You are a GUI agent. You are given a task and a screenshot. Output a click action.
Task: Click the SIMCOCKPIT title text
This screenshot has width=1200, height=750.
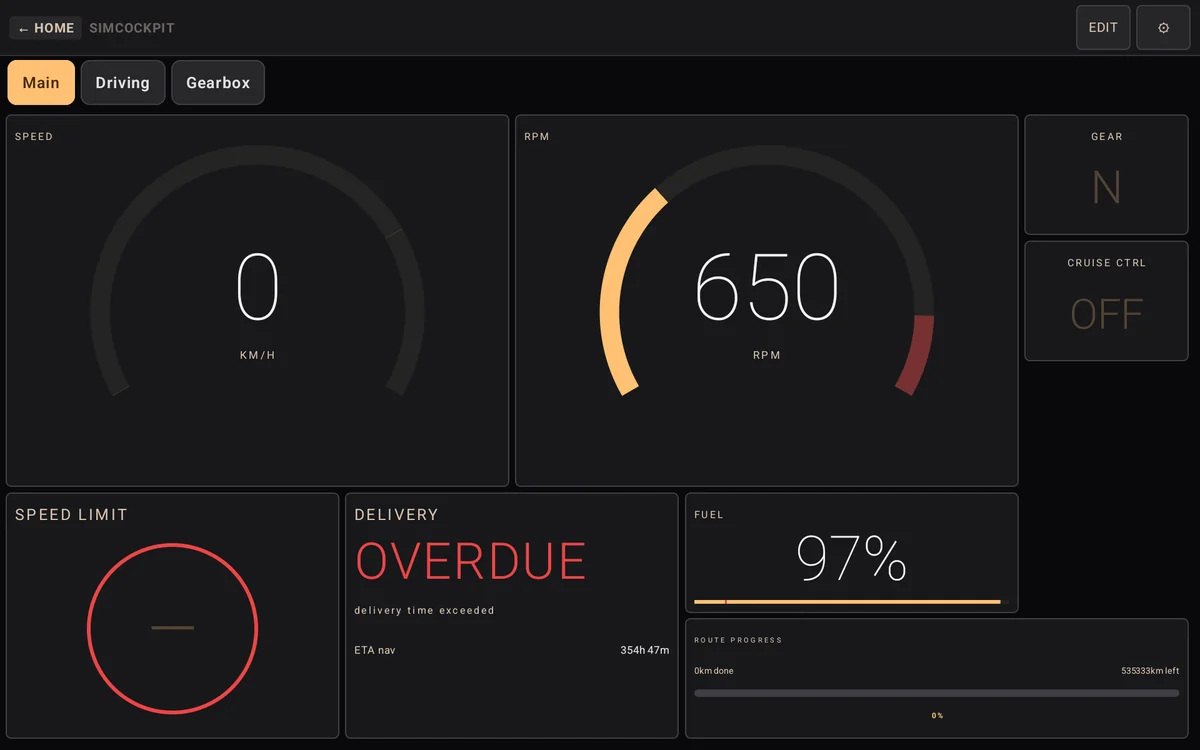point(132,28)
